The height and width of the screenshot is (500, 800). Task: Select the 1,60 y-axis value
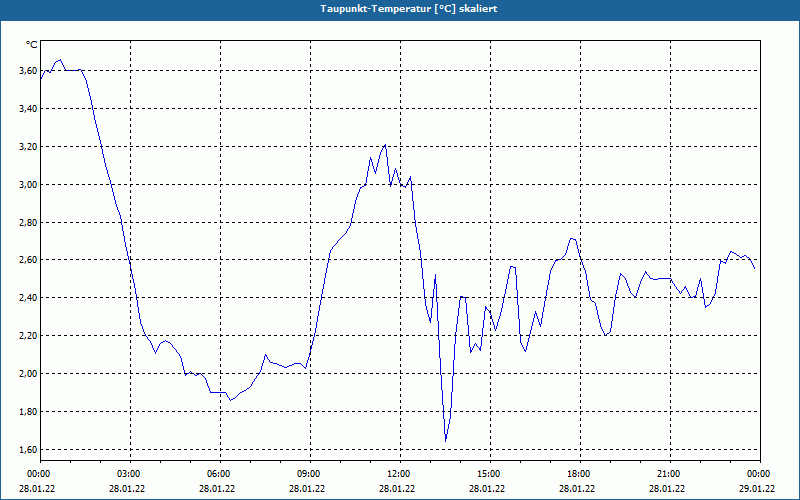28,449
